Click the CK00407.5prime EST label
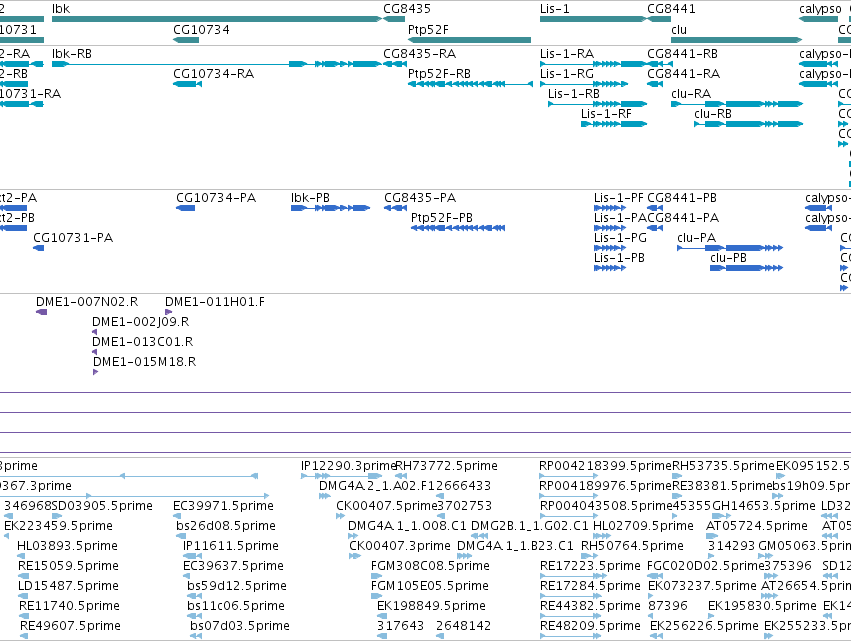This screenshot has width=851, height=641. (386, 506)
